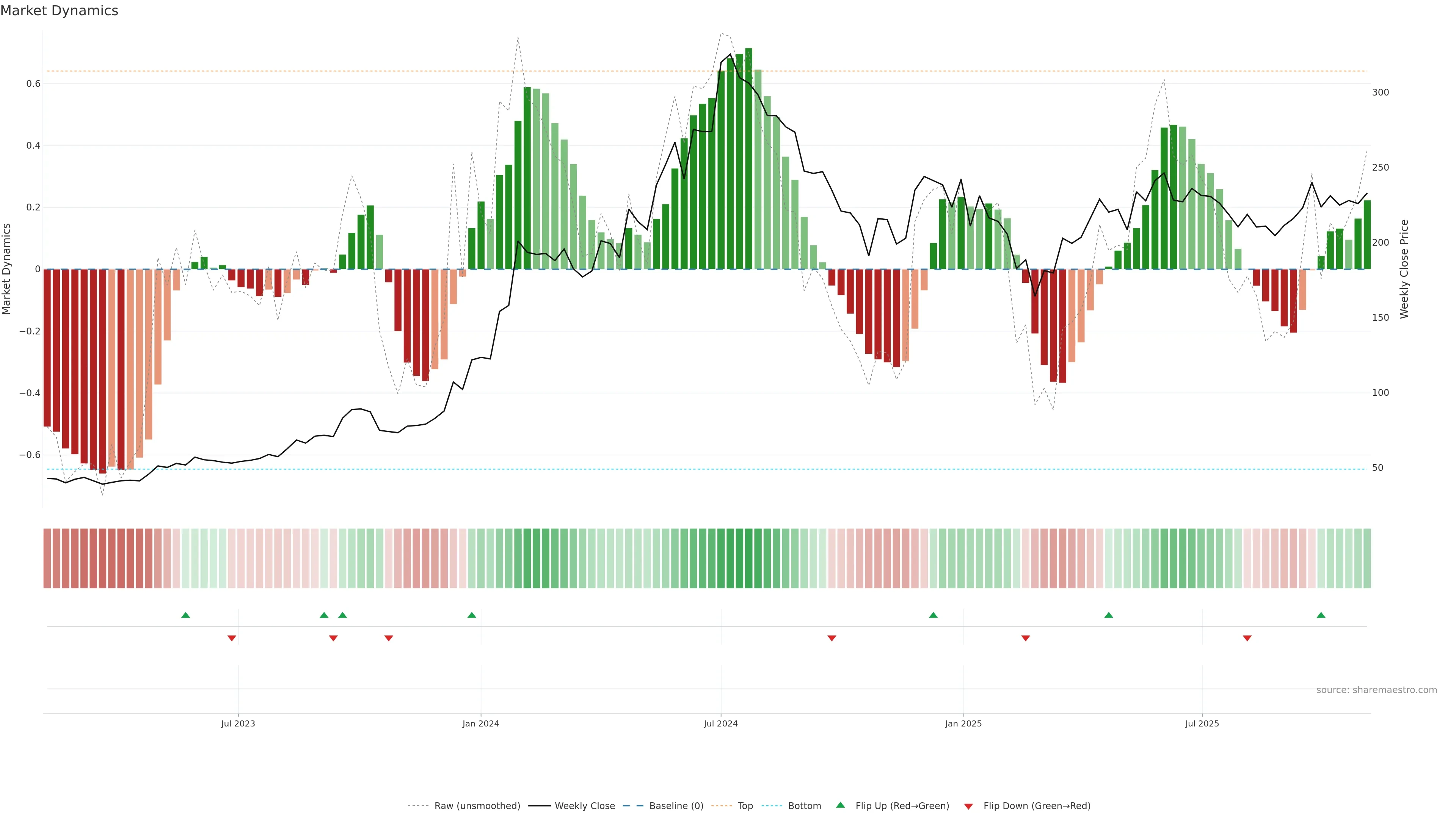
Task: Click the Jul 2024 x-axis label
Action: pyautogui.click(x=721, y=723)
